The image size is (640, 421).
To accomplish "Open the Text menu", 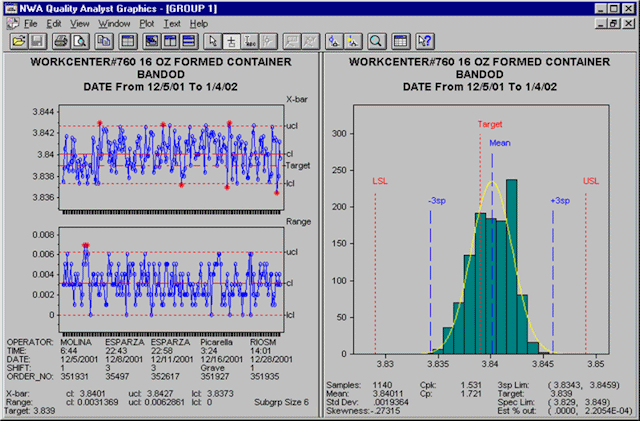I will pos(173,22).
